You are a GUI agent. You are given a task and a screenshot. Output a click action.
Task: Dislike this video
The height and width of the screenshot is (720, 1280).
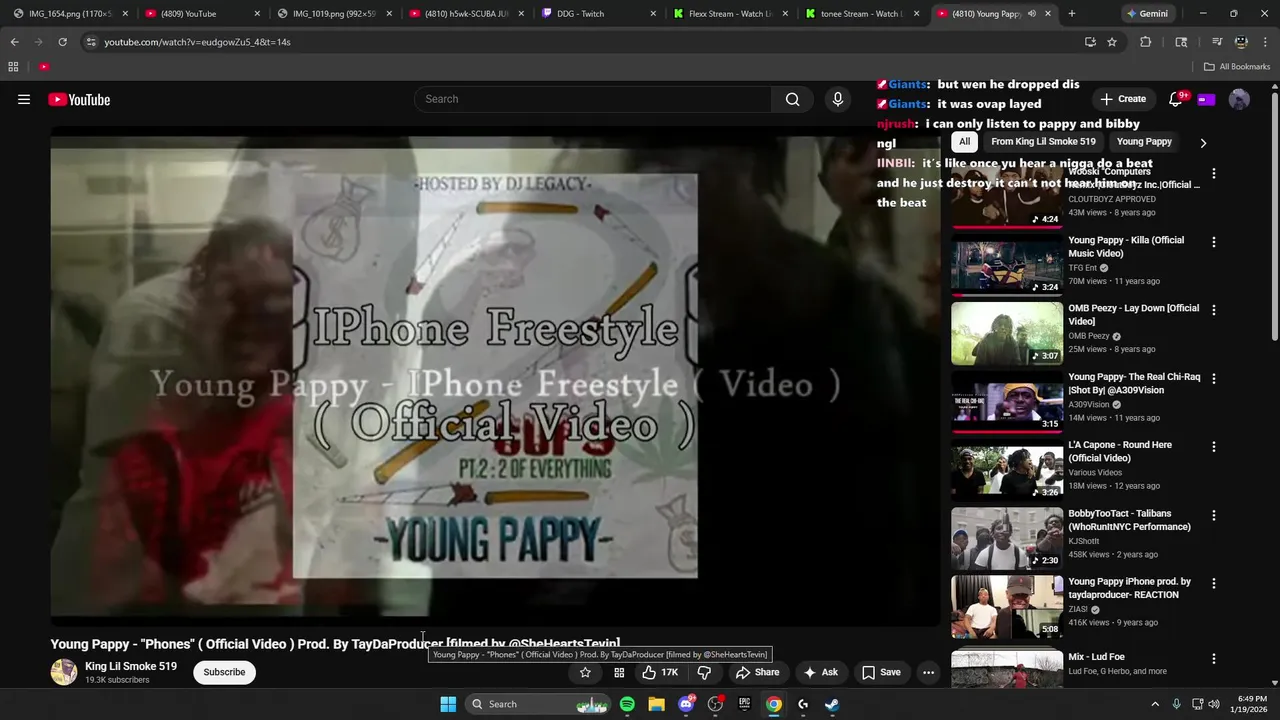click(704, 672)
